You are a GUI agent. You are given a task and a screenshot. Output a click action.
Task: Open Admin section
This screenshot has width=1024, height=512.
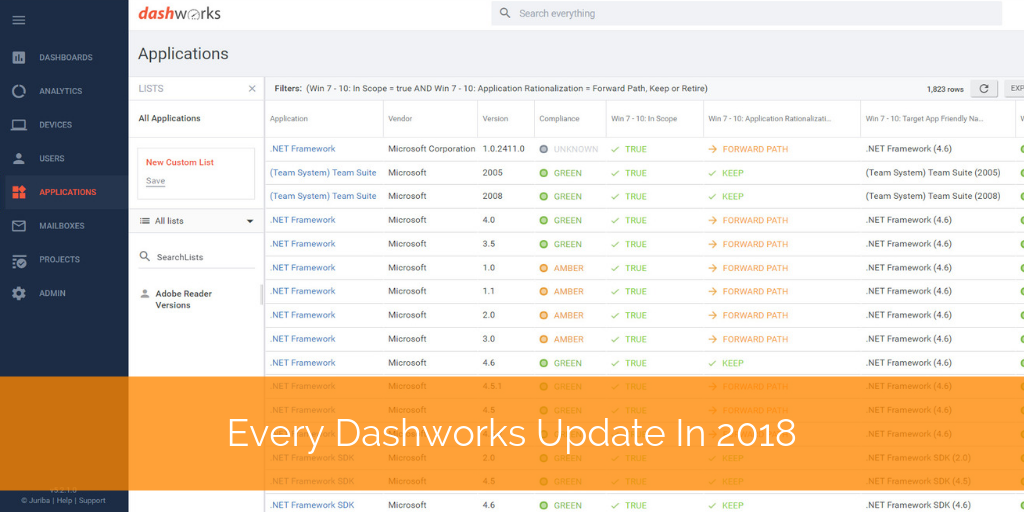point(52,293)
